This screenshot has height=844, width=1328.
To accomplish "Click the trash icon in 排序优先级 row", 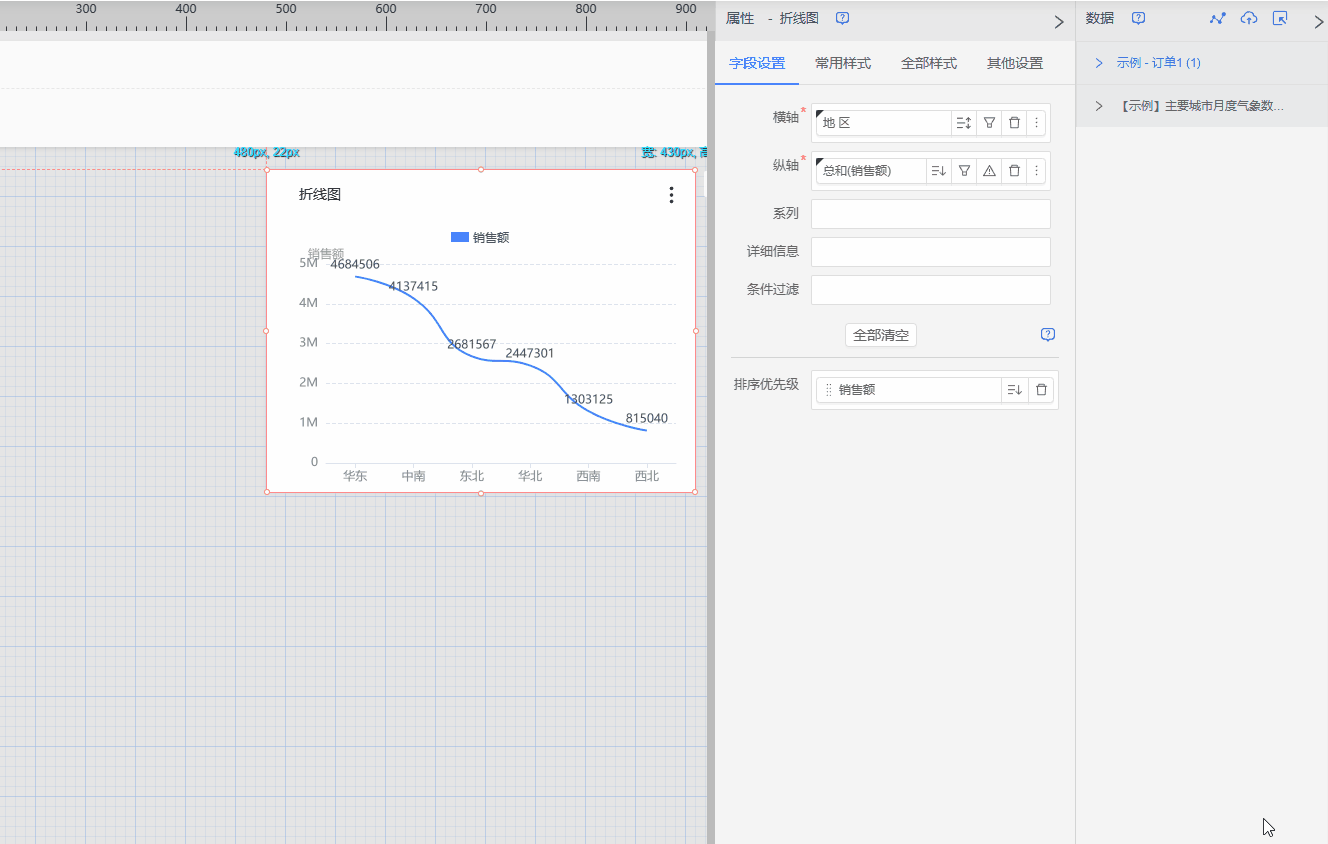I will 1041,390.
